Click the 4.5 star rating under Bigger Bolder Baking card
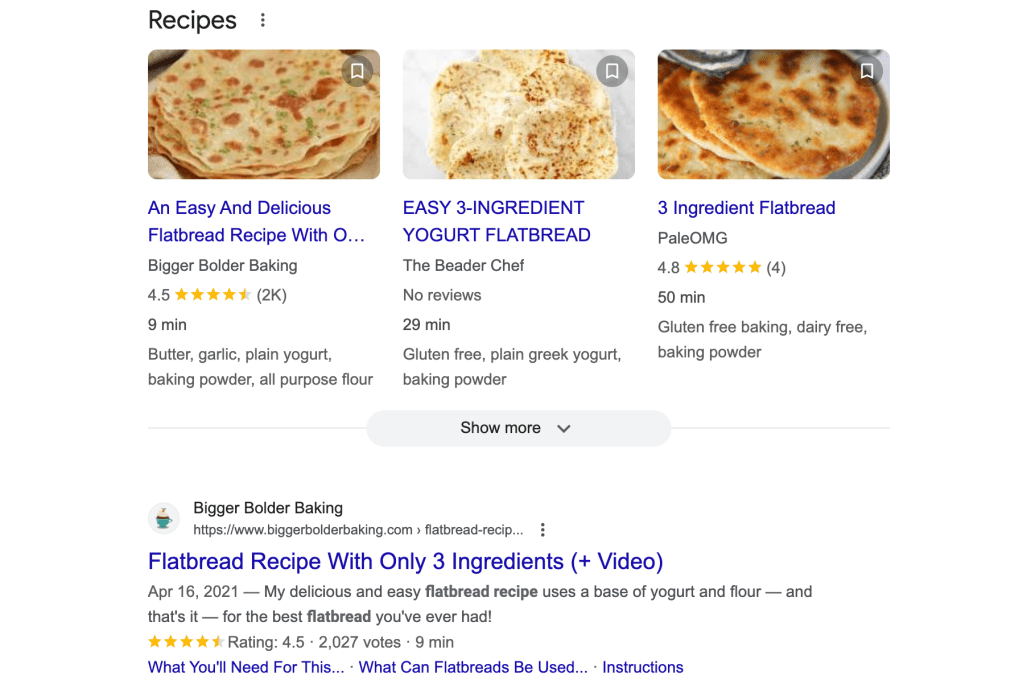Viewport: 1023px width, 692px height. (213, 295)
